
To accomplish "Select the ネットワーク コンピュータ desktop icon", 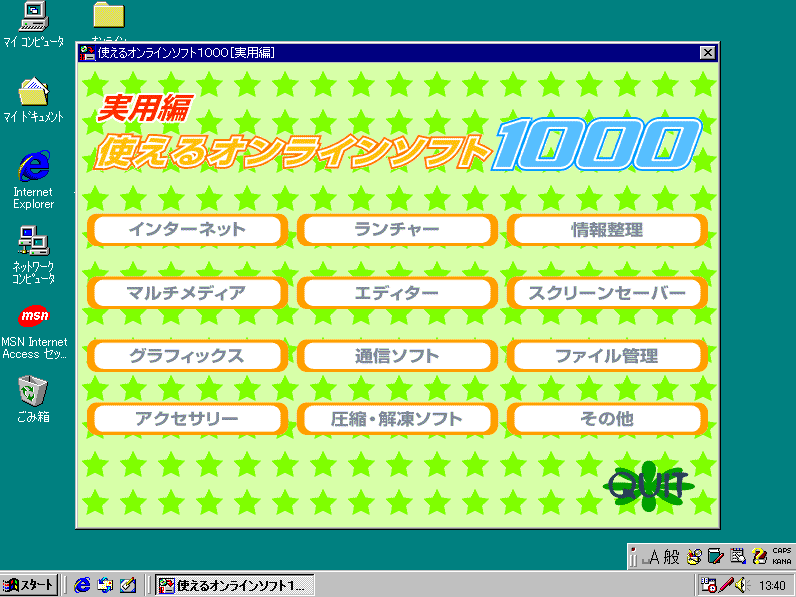I will point(34,255).
